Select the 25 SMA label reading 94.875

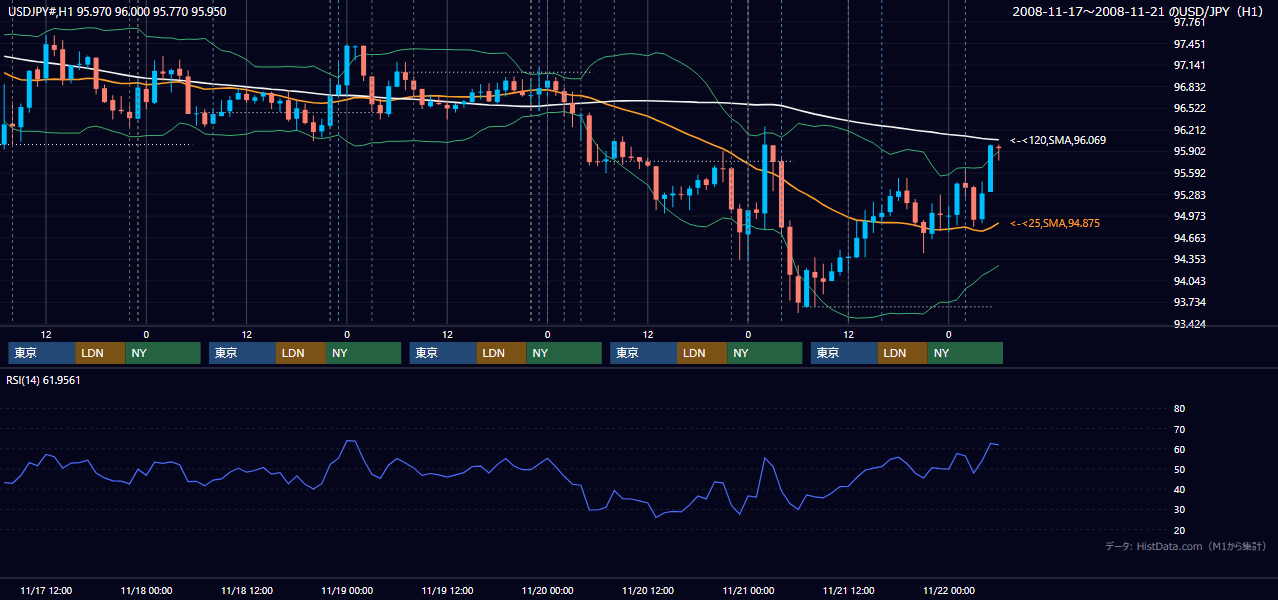coord(1055,224)
